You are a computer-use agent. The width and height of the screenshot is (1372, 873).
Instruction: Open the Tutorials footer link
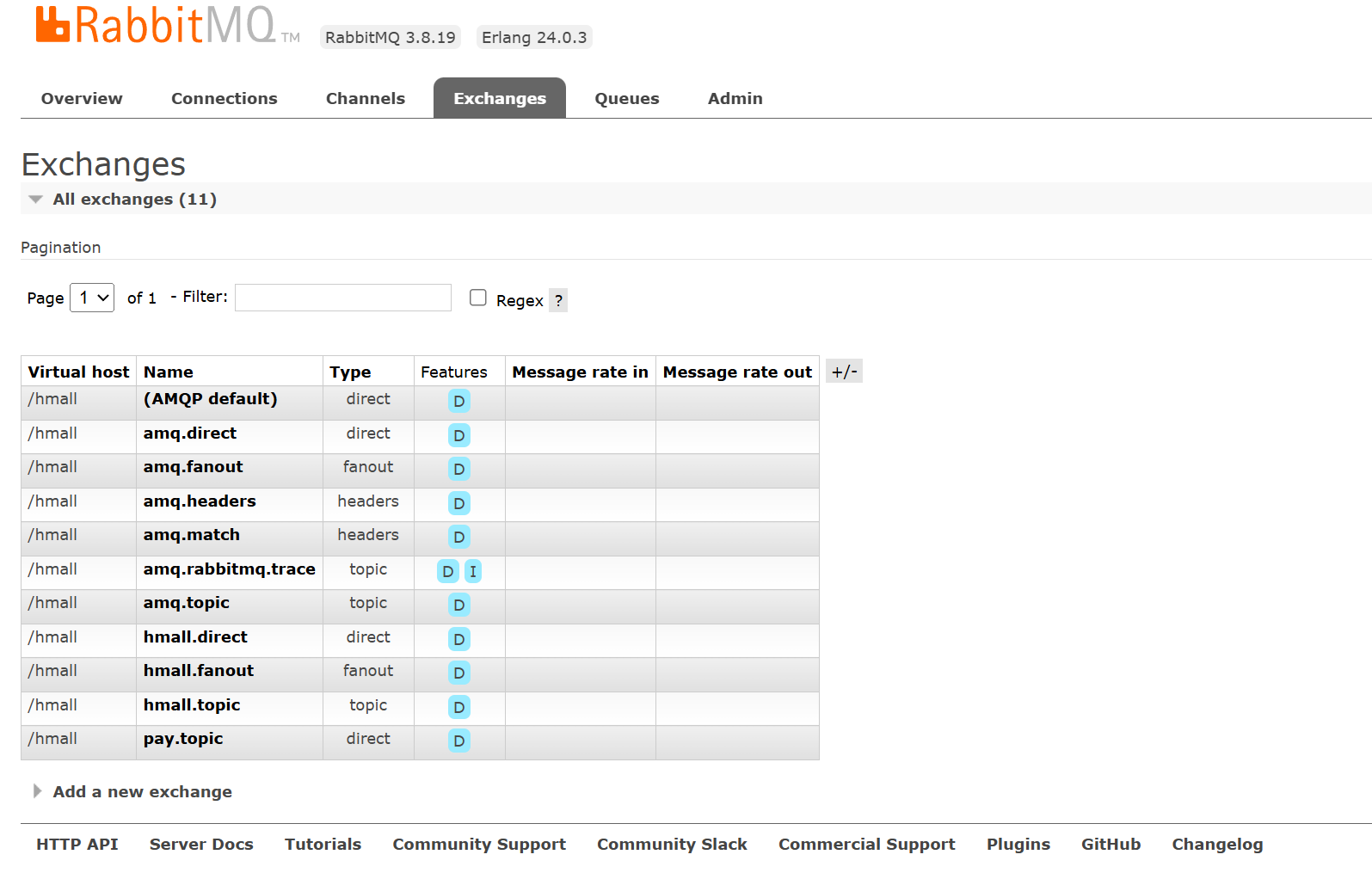[323, 845]
